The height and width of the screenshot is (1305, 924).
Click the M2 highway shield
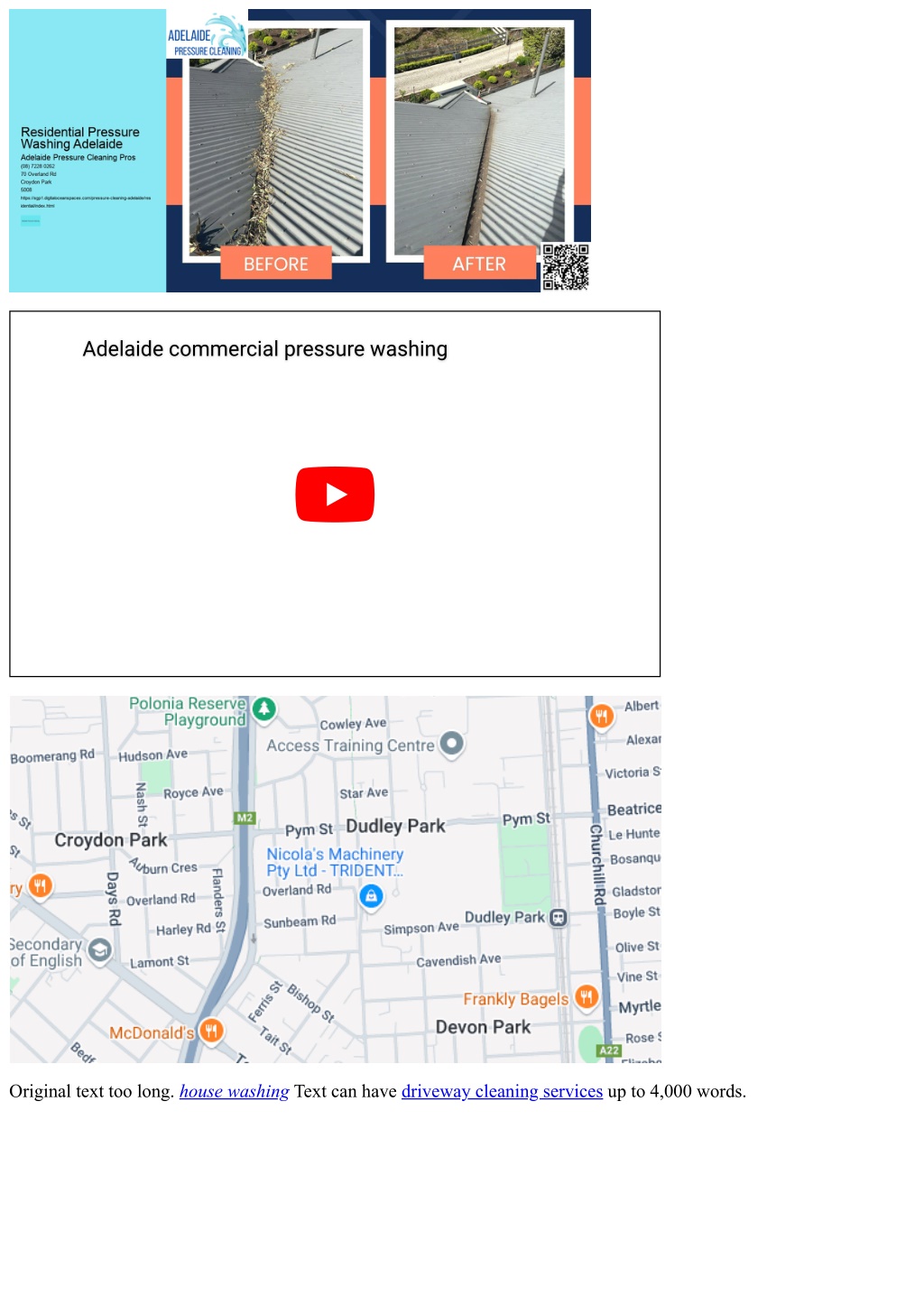(x=245, y=819)
